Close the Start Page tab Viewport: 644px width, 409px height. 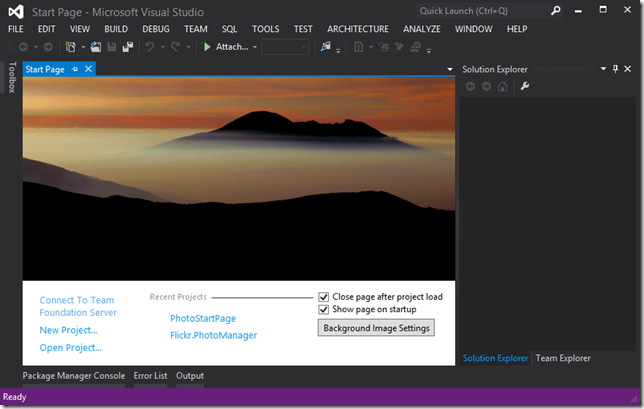pyautogui.click(x=88, y=69)
